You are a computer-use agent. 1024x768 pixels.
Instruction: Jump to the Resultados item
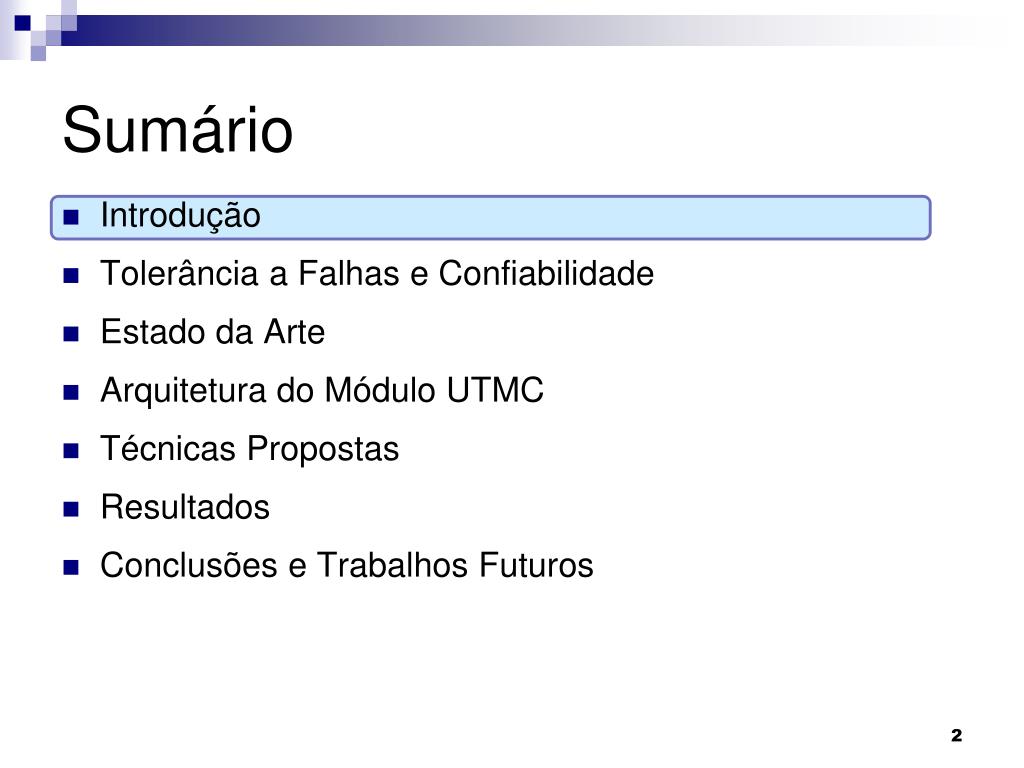pyautogui.click(x=185, y=507)
